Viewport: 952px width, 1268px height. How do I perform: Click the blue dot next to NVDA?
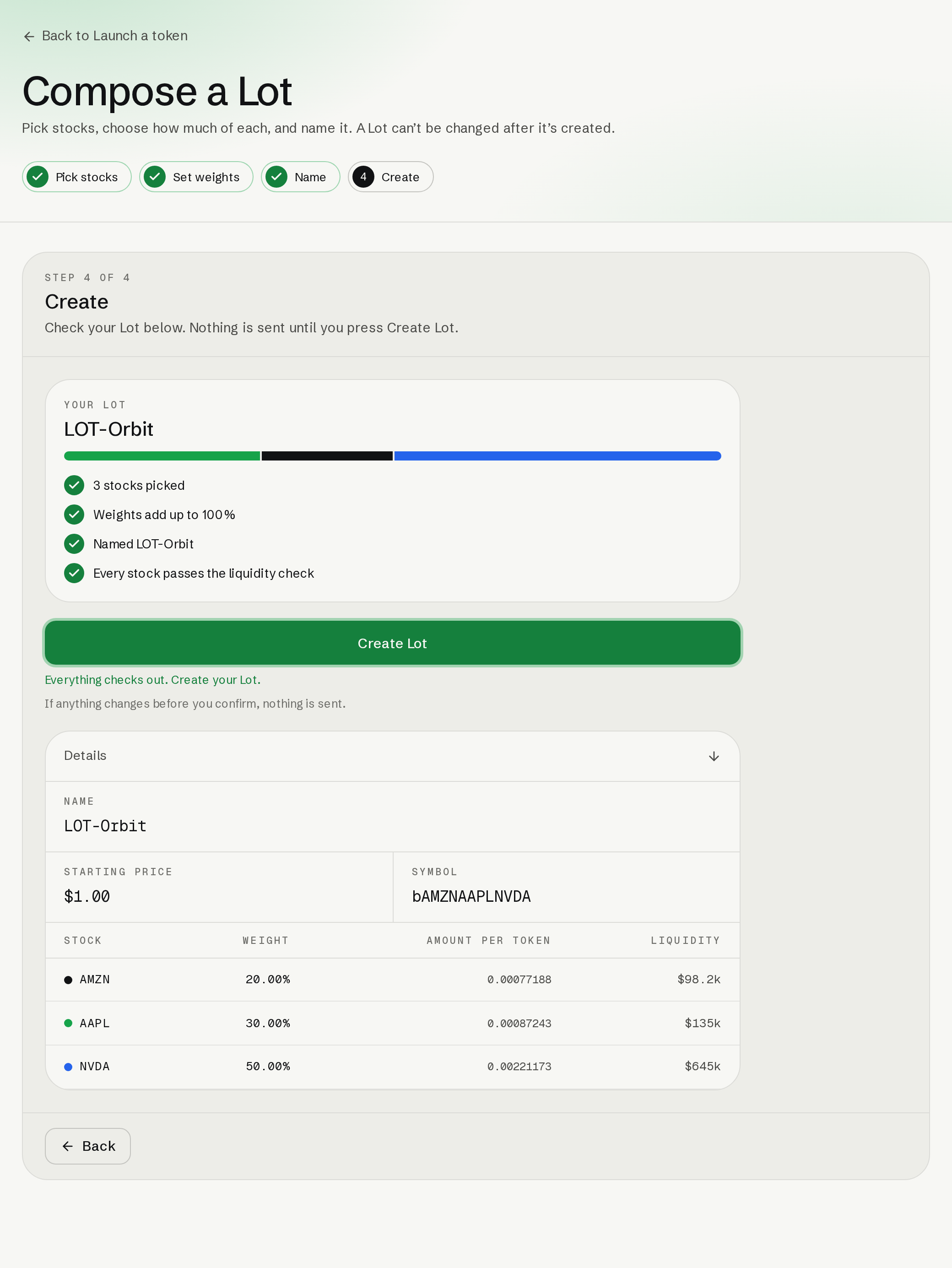[x=68, y=1067]
